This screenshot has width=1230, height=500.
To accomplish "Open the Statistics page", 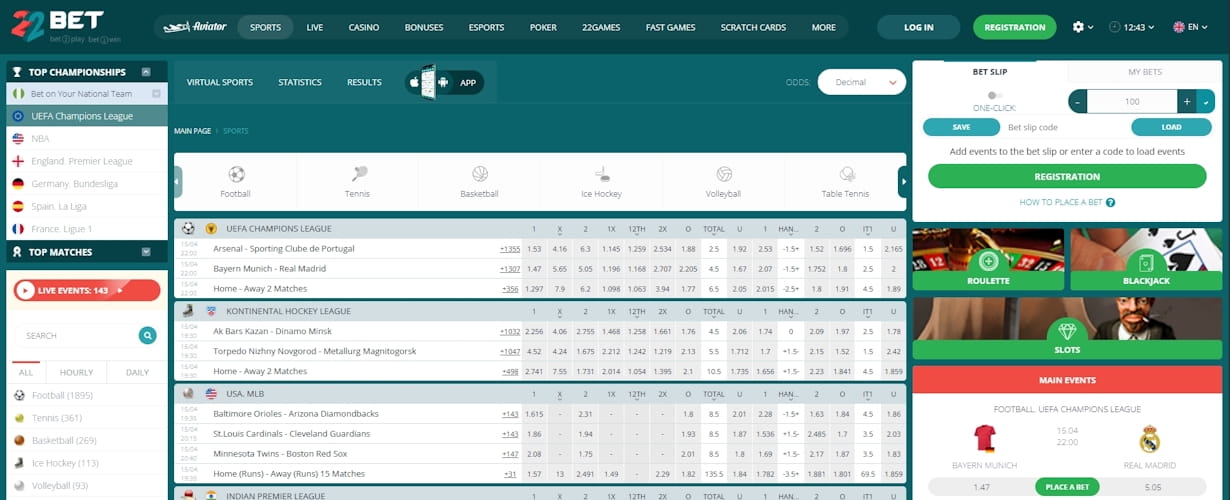I will pyautogui.click(x=300, y=82).
